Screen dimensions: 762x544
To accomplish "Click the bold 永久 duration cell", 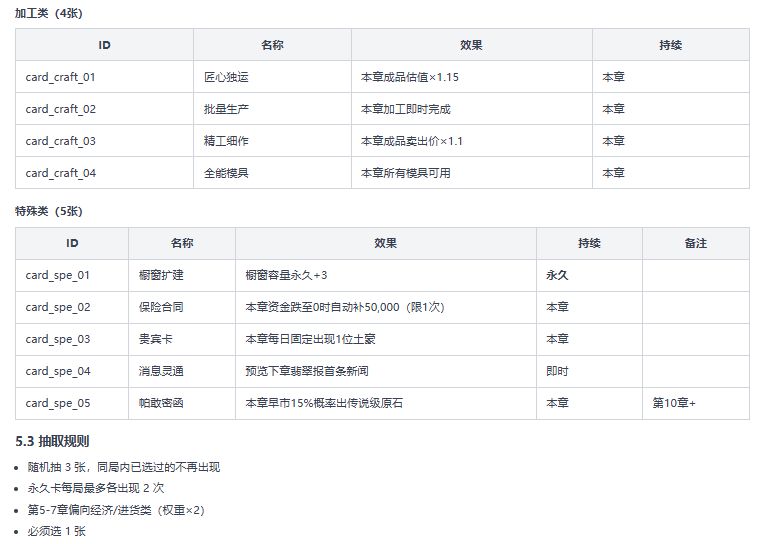I will point(589,275).
